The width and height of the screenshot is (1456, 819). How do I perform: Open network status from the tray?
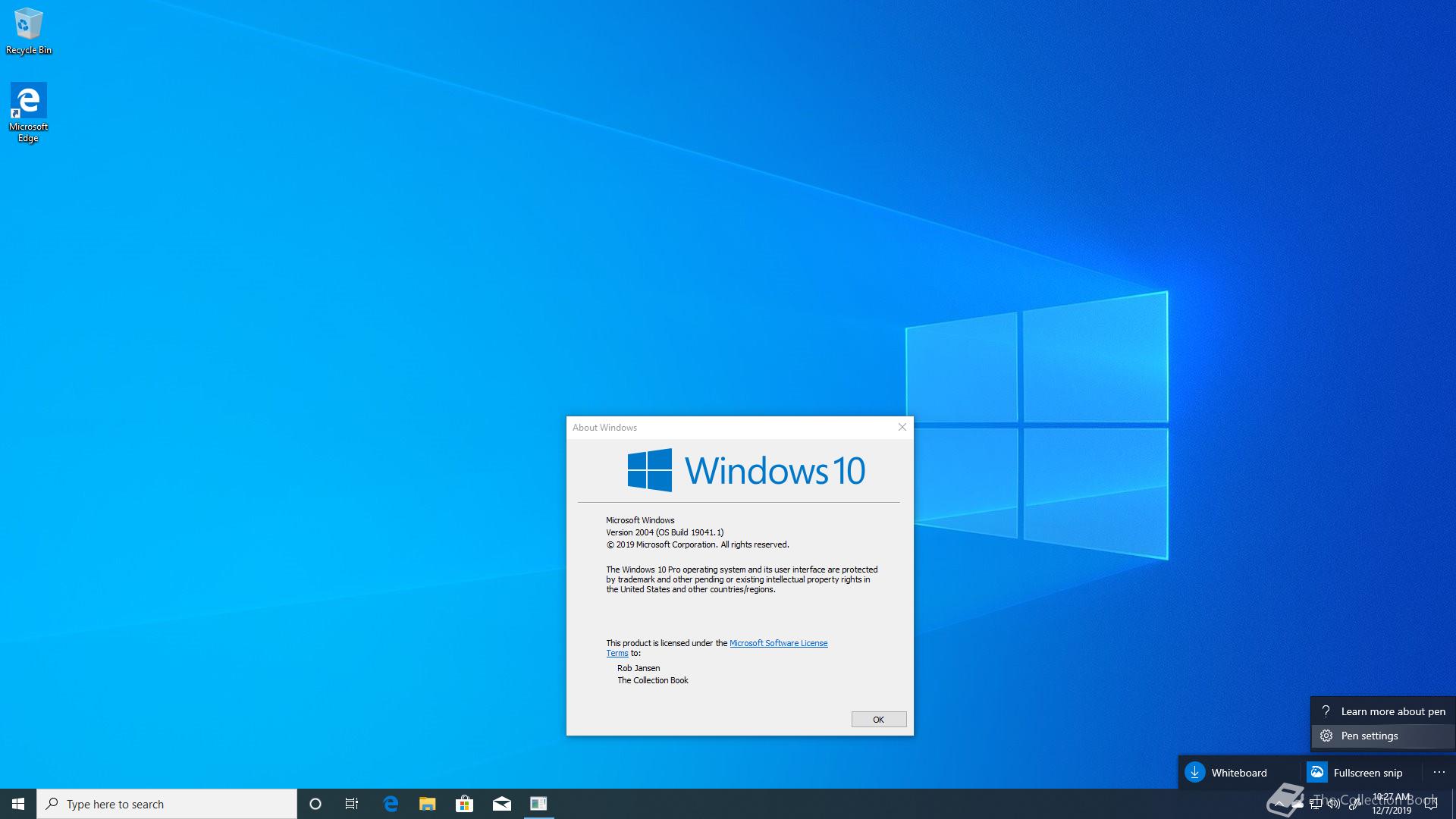pos(1316,804)
